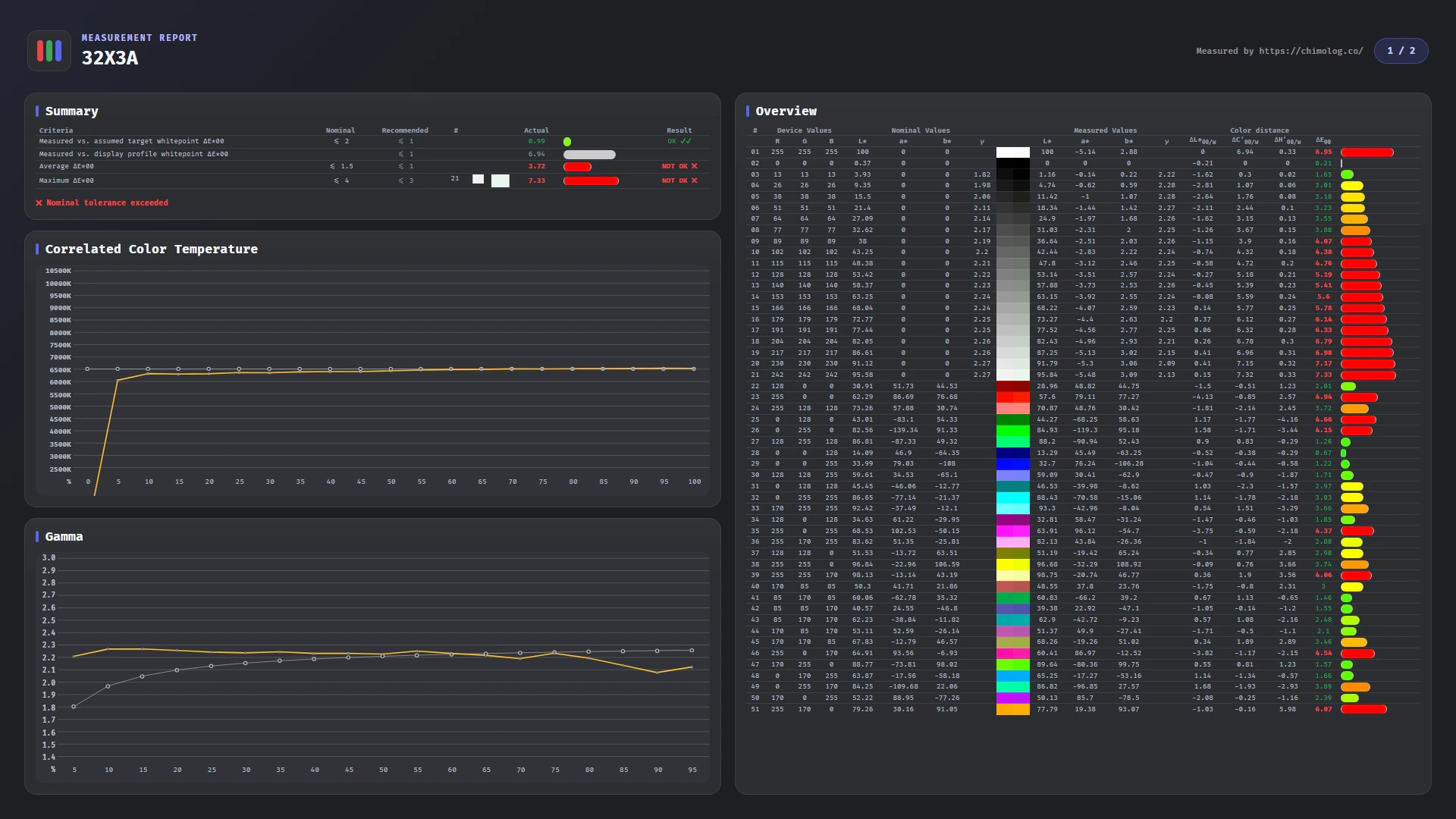Viewport: 1456px width, 819px height.
Task: Click the Device Values column group header
Action: click(x=804, y=130)
